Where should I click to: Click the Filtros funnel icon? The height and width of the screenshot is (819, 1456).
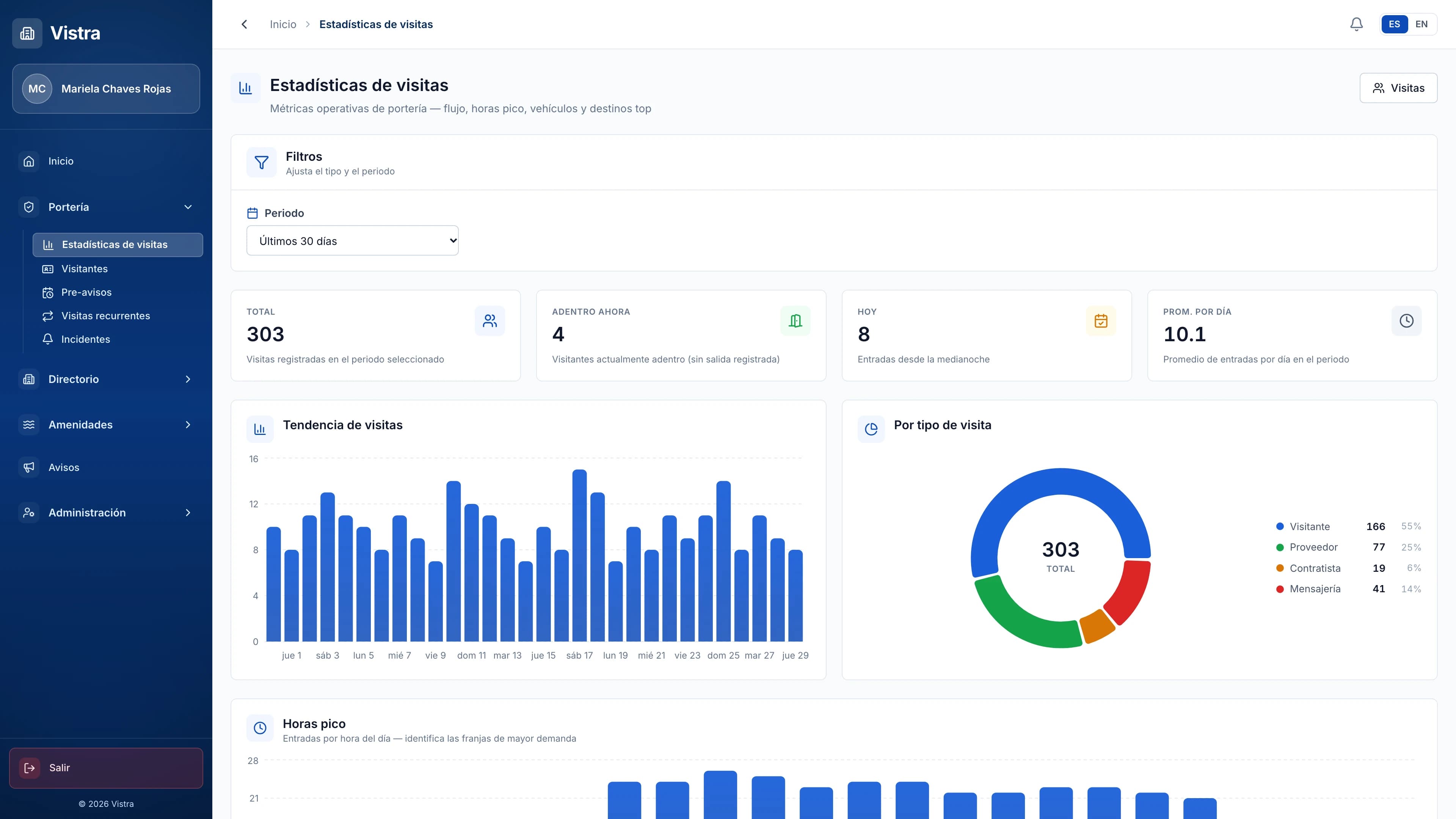[x=261, y=163]
